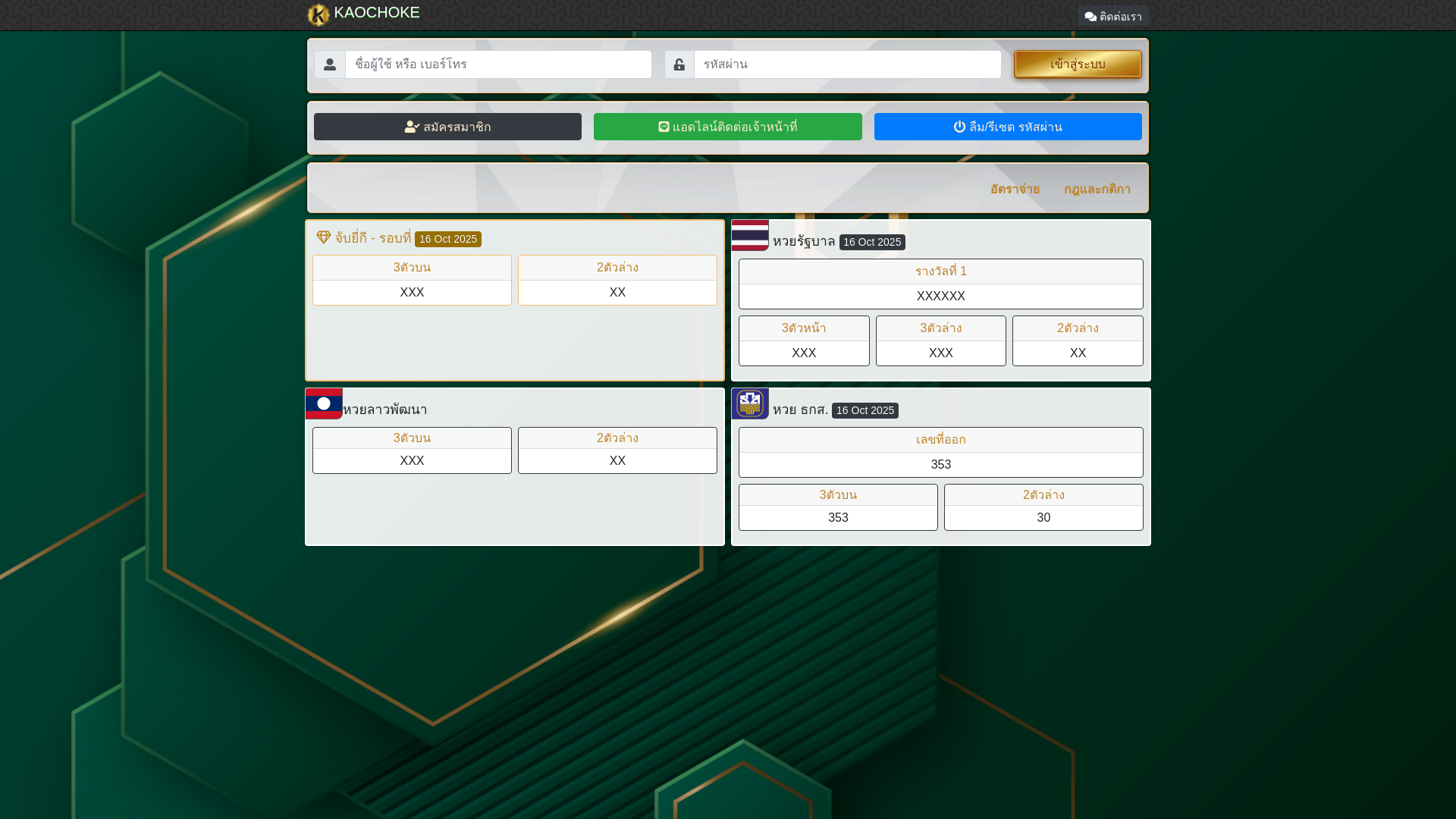1456x819 pixels.
Task: Click the รางวัลที่ 1 result box
Action: point(940,284)
